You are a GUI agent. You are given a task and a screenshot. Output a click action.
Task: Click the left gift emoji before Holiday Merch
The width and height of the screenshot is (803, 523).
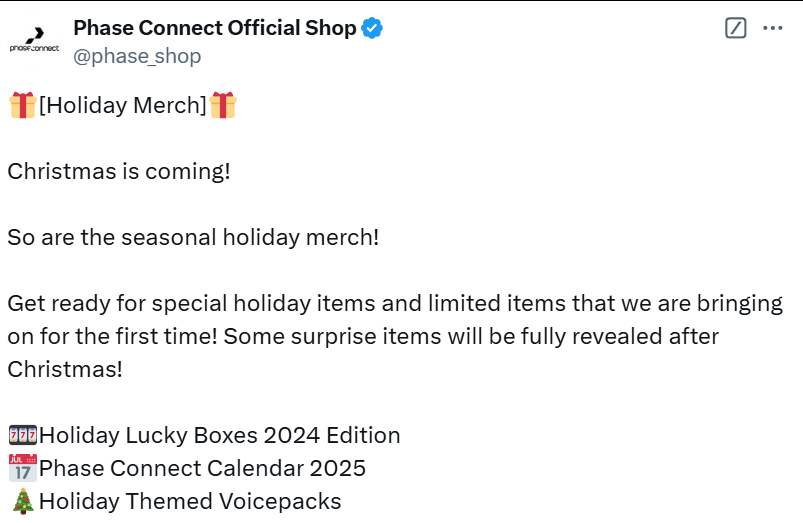(x=23, y=105)
